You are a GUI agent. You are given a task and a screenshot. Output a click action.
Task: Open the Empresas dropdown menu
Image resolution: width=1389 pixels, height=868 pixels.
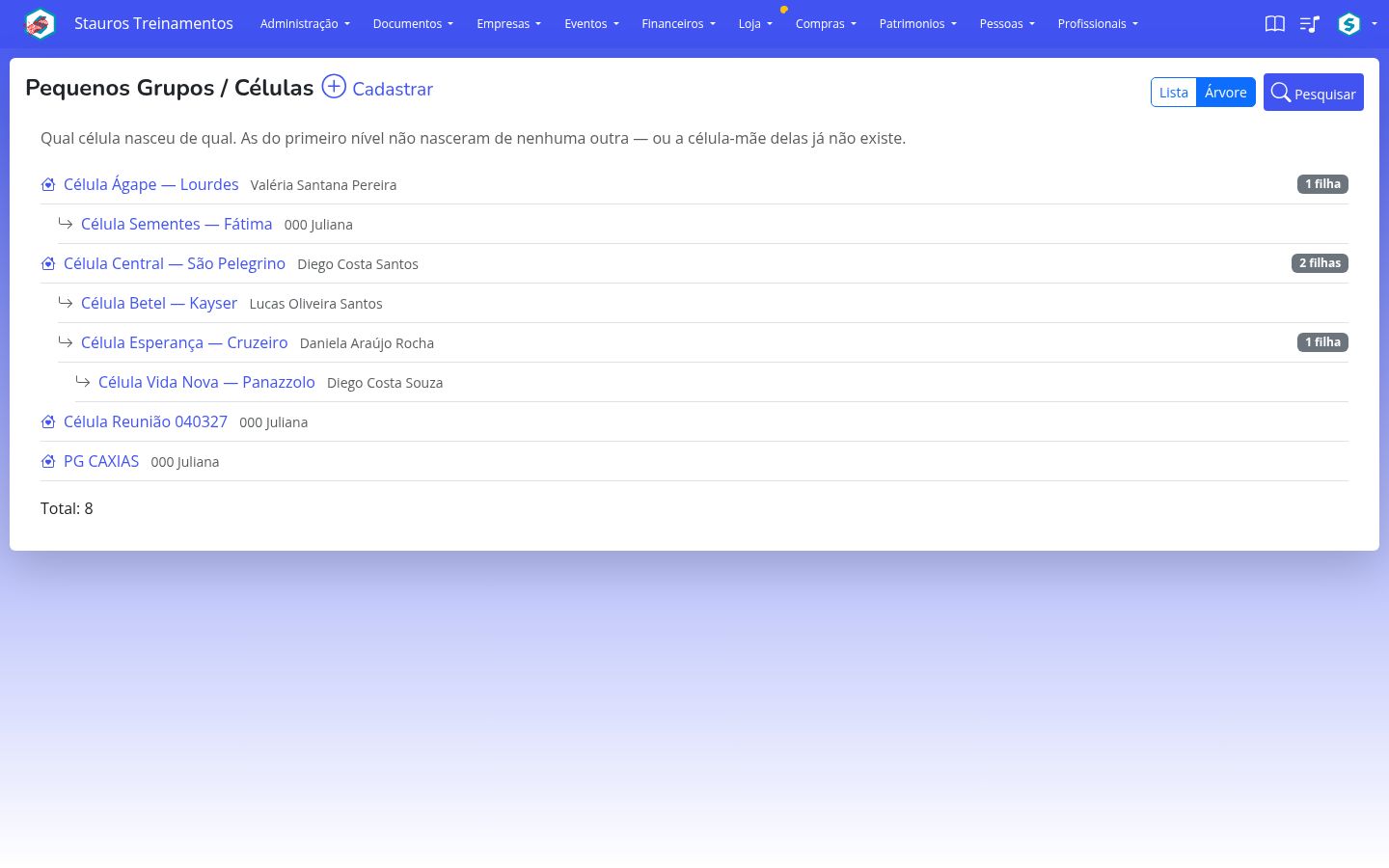(508, 24)
